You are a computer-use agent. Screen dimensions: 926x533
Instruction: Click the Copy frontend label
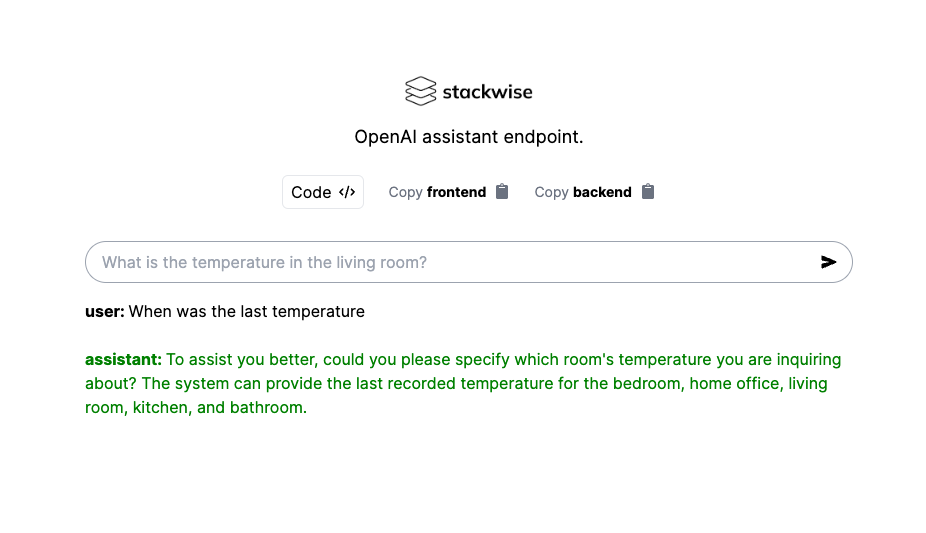pyautogui.click(x=437, y=192)
